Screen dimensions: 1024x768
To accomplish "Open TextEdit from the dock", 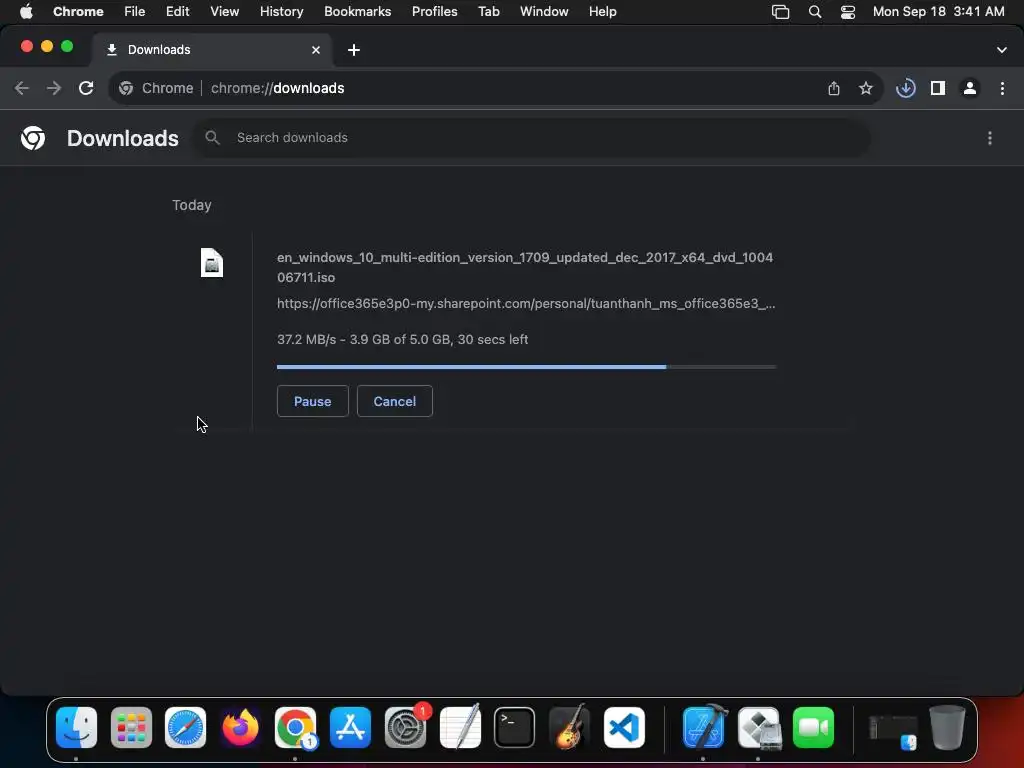I will click(460, 728).
